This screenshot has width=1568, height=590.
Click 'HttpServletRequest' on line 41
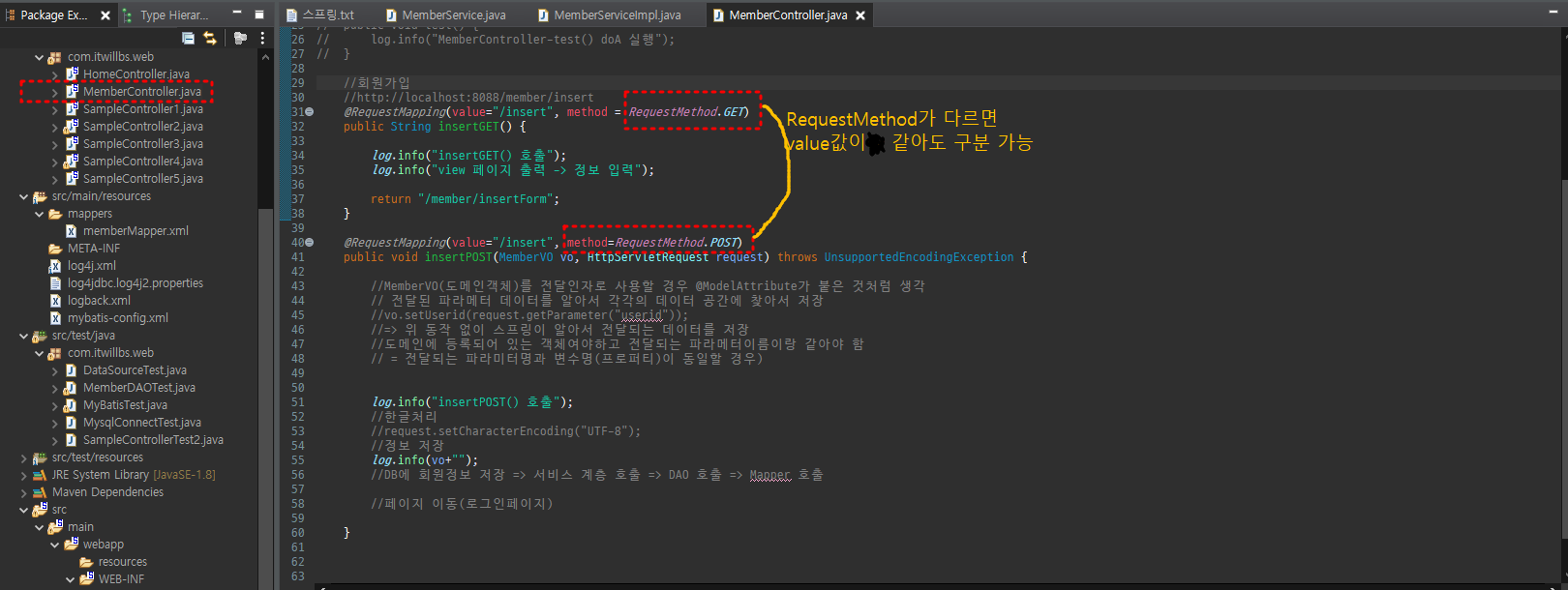648,257
